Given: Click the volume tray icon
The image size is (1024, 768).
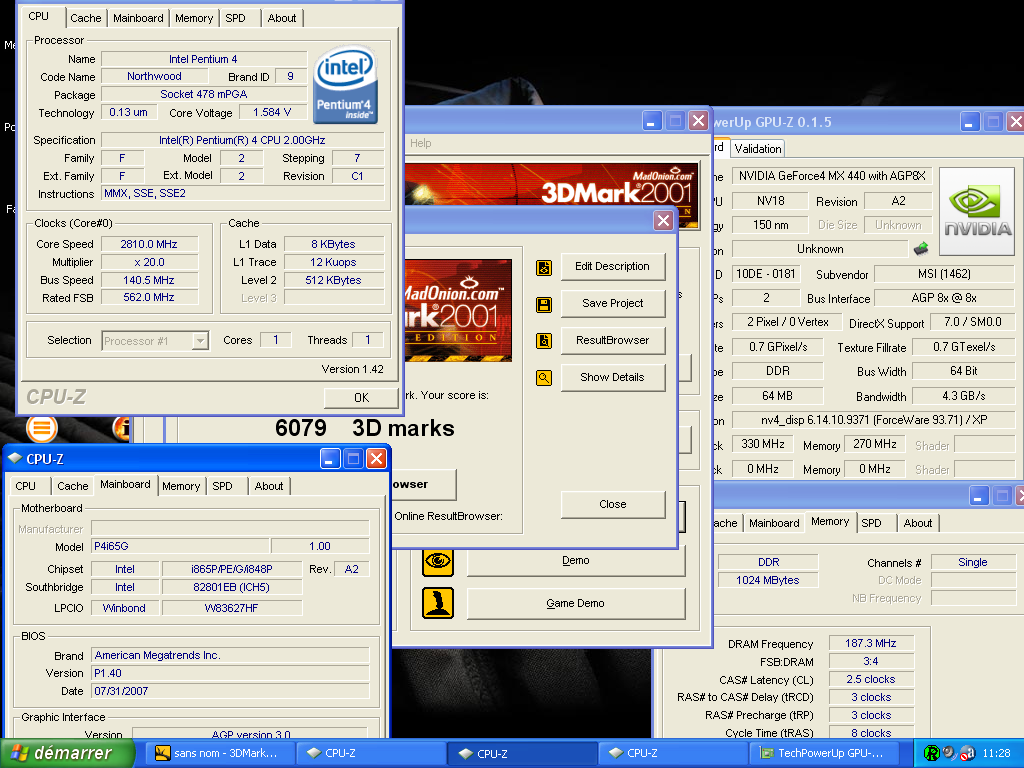Looking at the screenshot, I should pos(948,753).
